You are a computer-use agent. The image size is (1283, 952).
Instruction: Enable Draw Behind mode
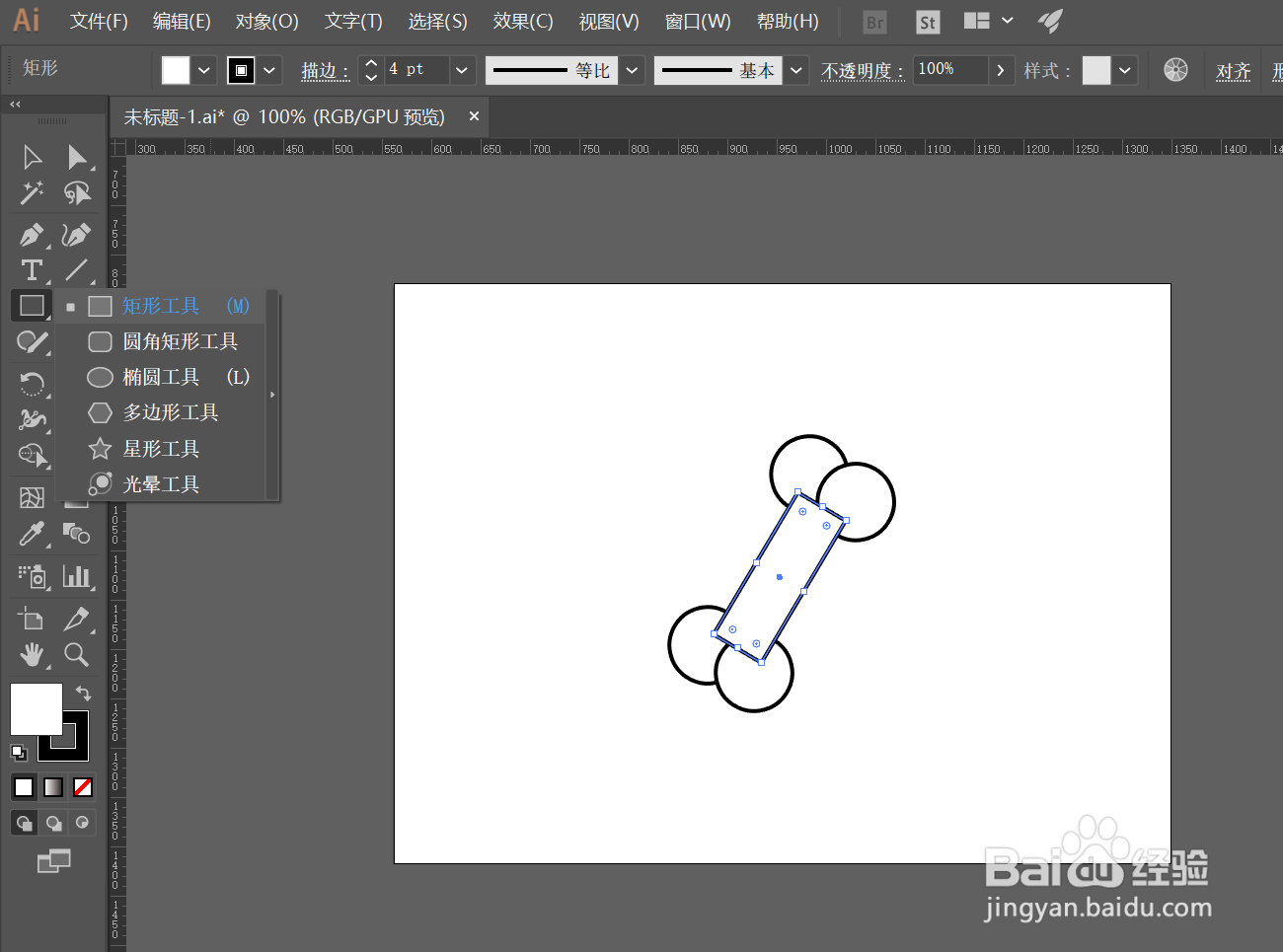pos(54,822)
